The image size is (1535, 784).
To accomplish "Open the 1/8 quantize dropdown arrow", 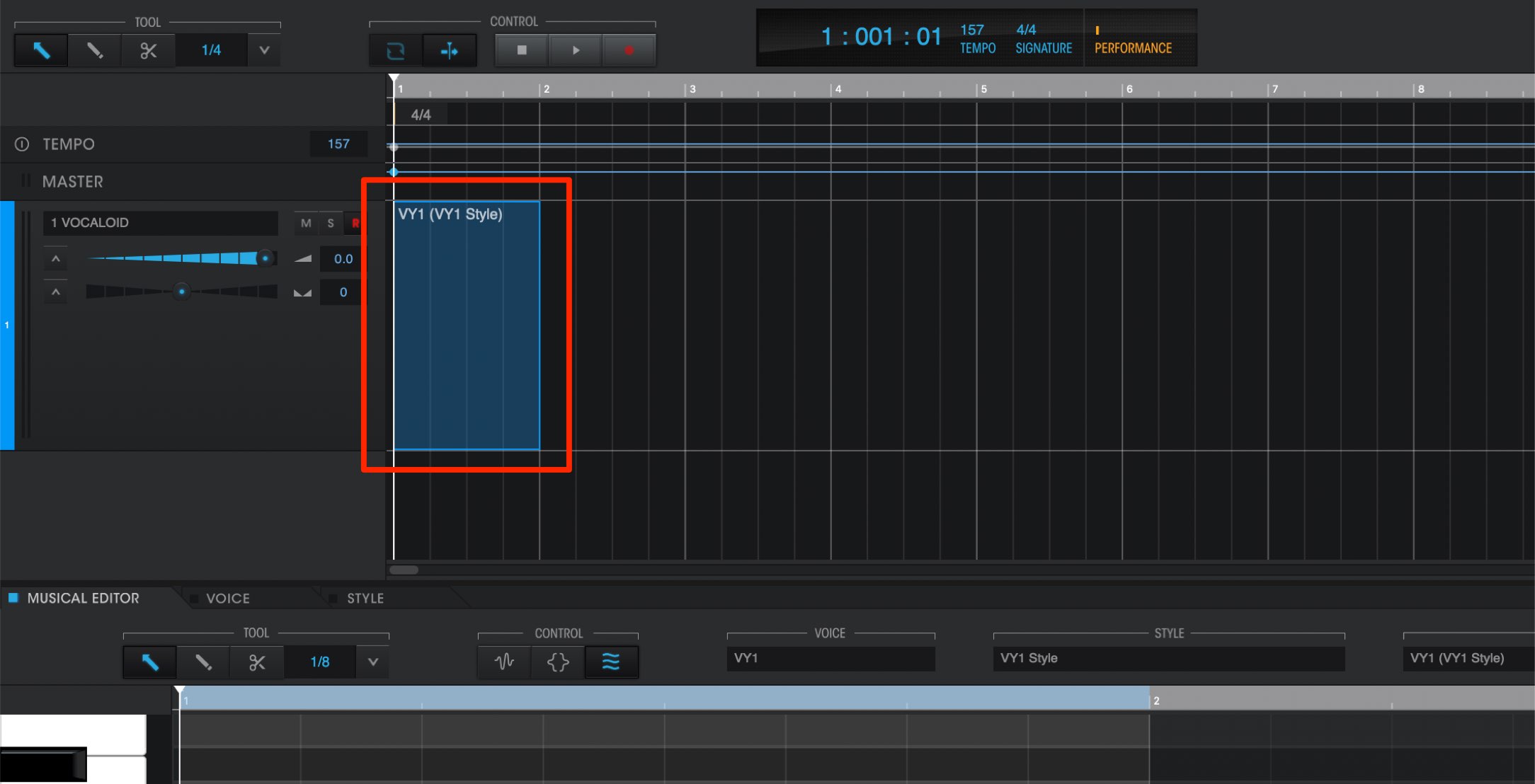I will click(373, 662).
